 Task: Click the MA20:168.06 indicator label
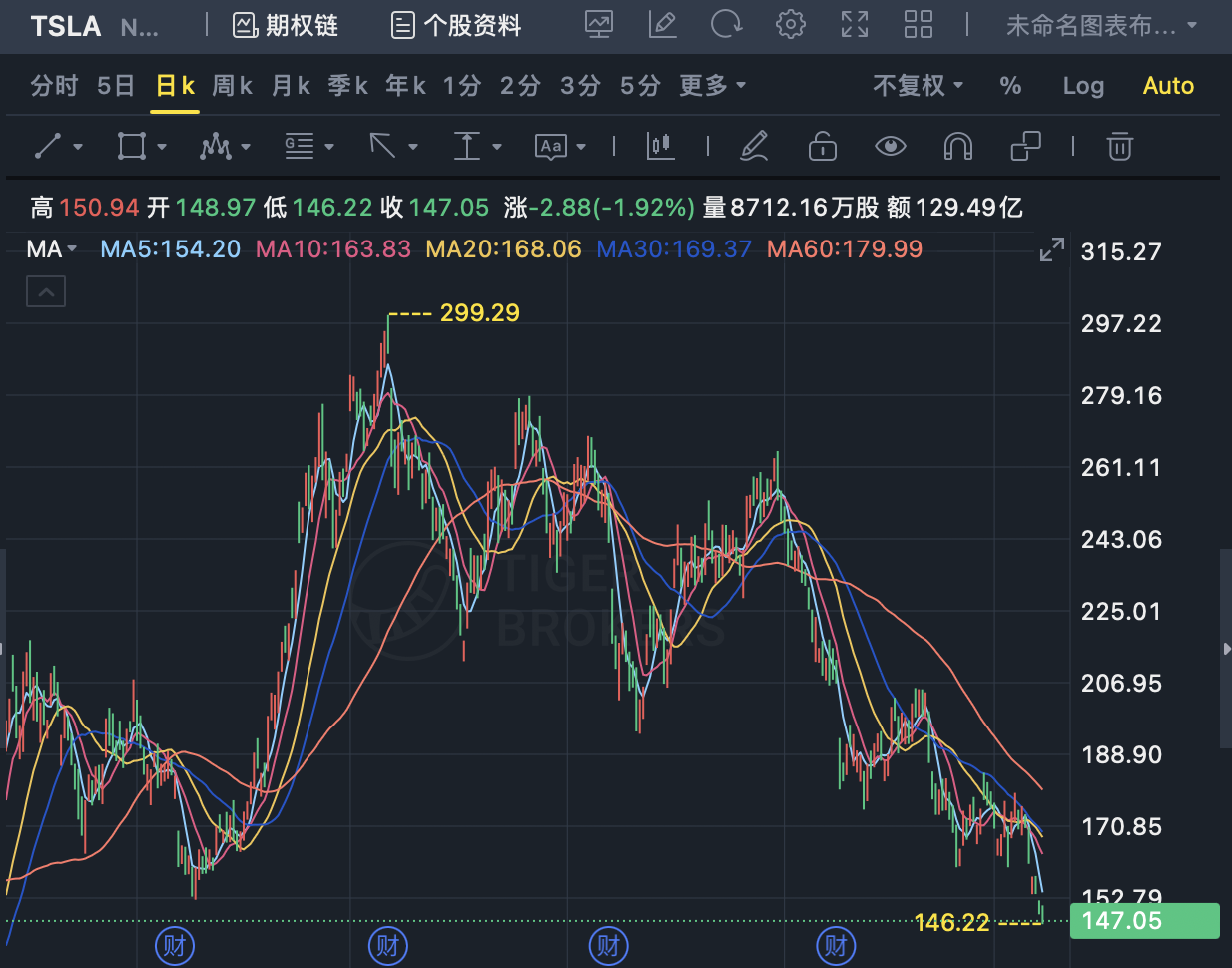[x=503, y=249]
